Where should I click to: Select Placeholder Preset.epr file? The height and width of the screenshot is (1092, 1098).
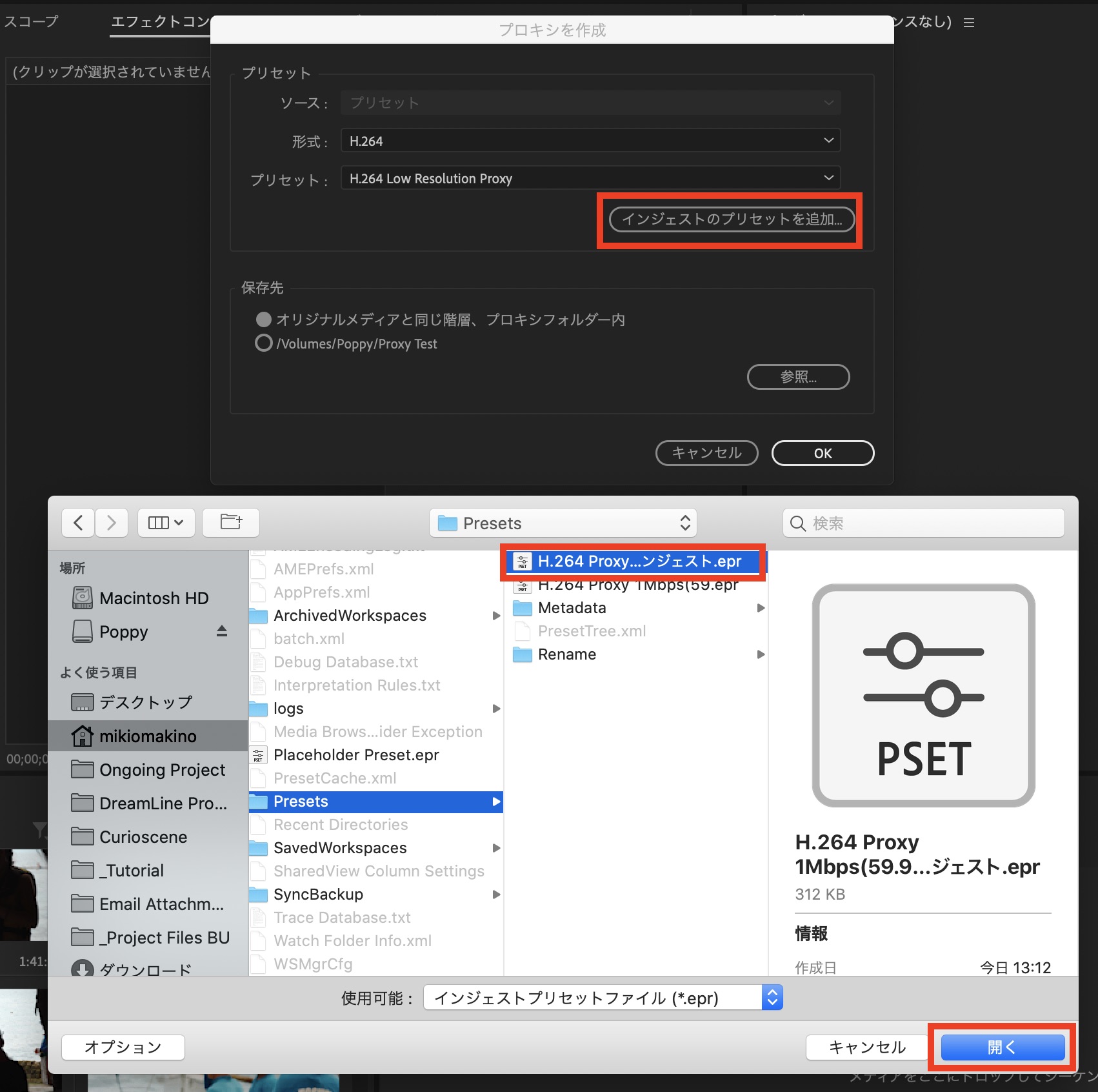click(356, 755)
